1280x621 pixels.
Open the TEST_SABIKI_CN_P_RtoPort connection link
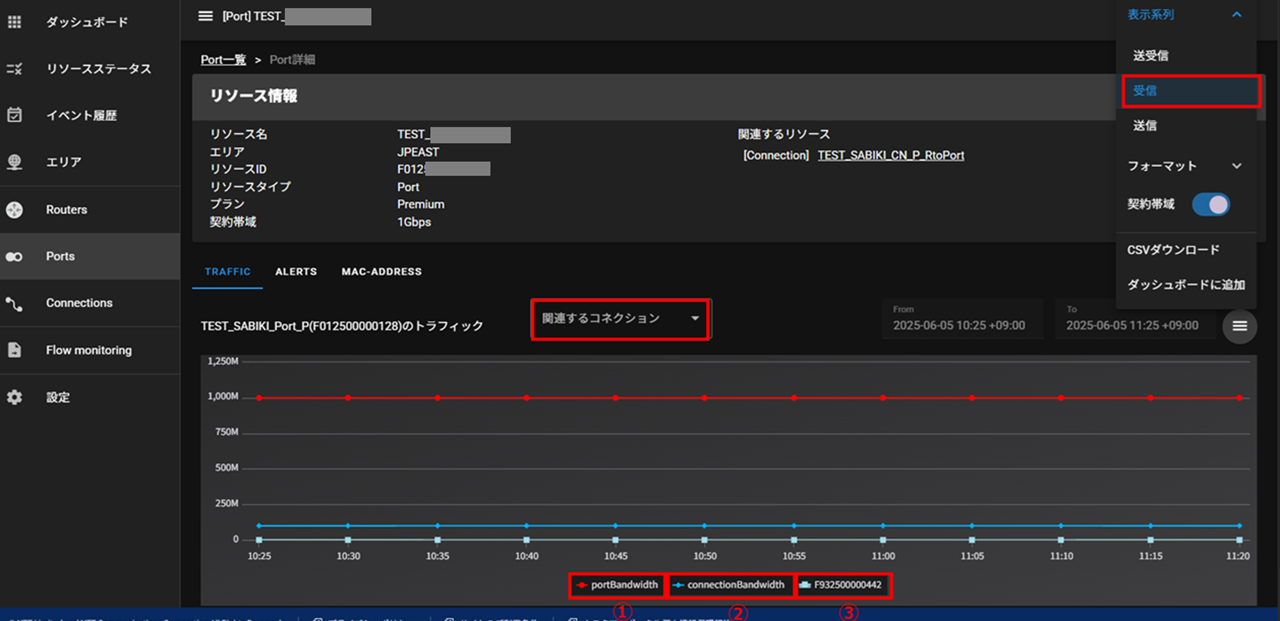890,156
